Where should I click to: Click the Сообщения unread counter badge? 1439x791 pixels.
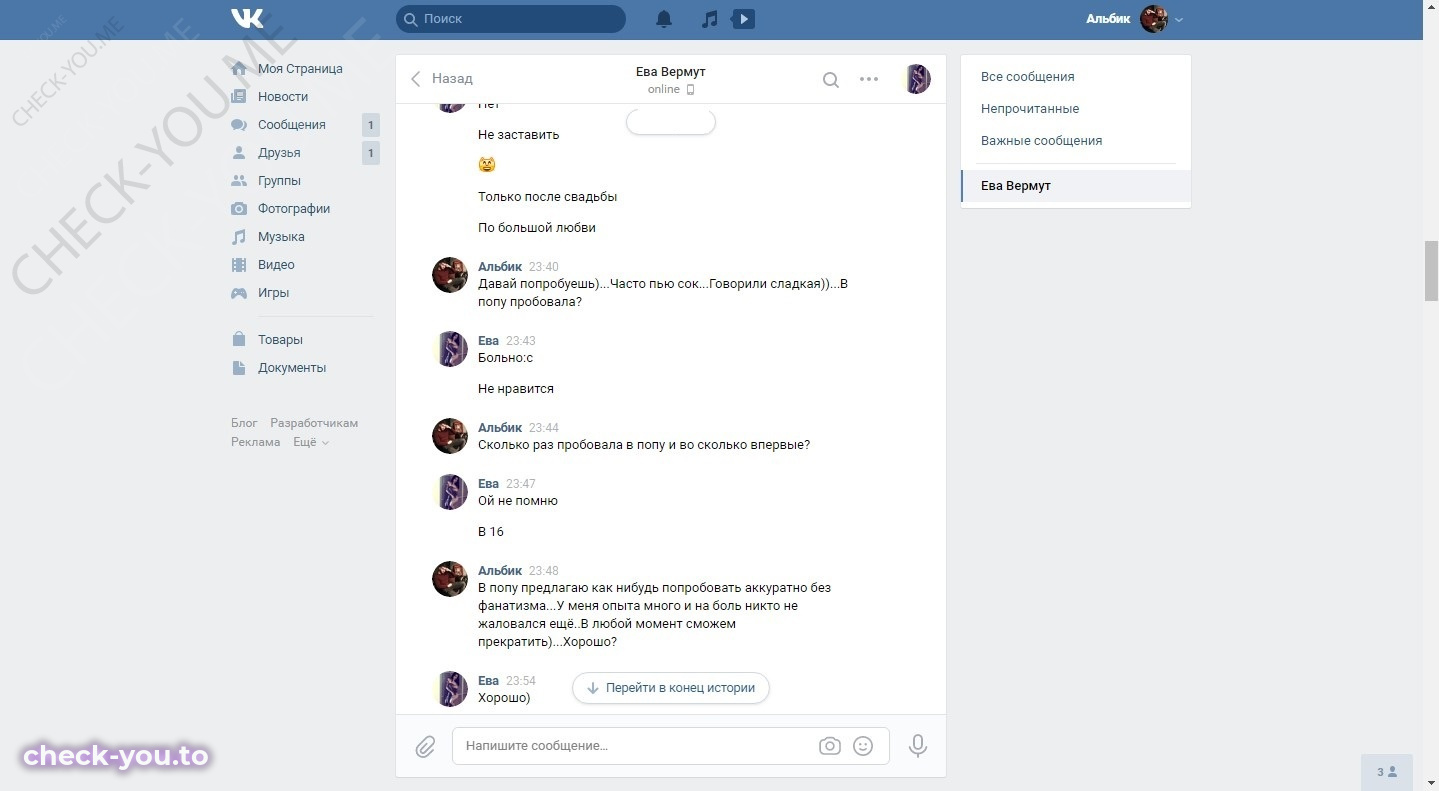pos(370,125)
